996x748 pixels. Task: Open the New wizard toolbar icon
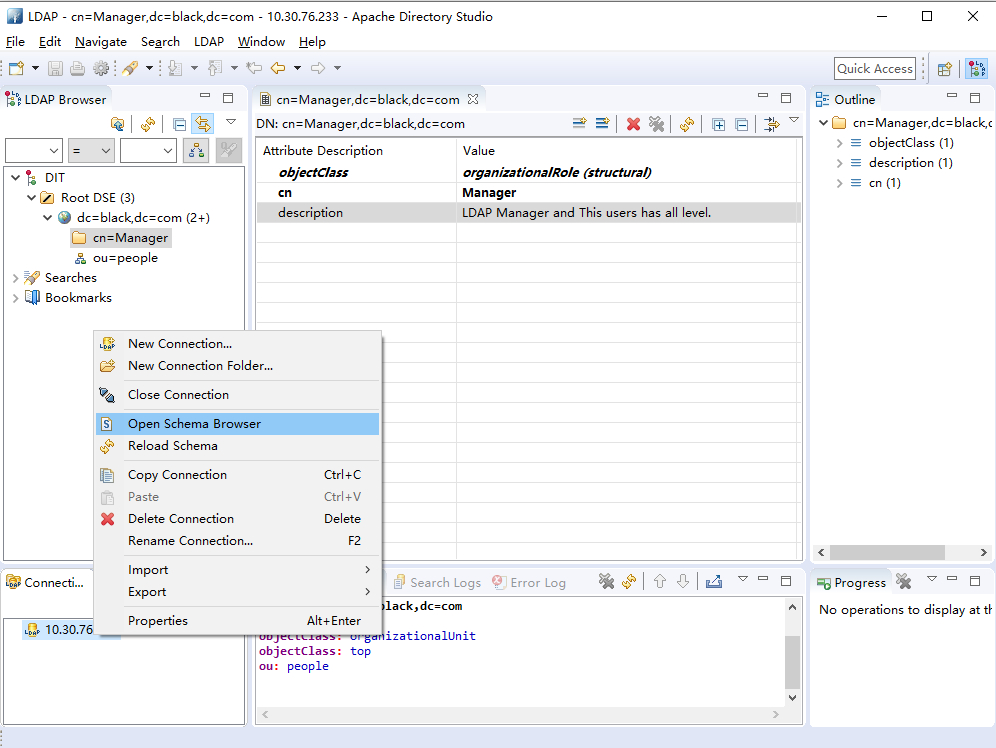[x=17, y=68]
